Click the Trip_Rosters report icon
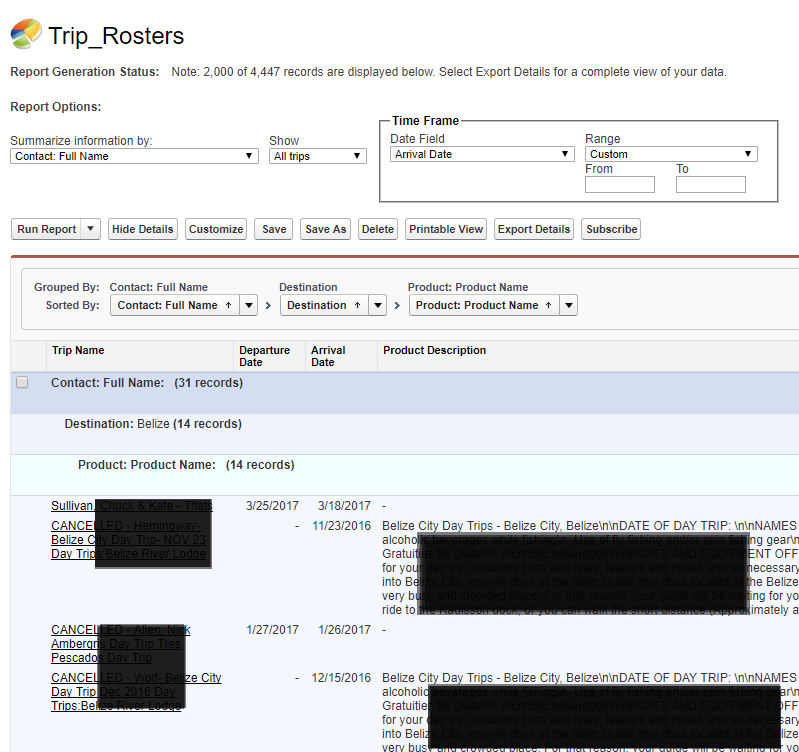This screenshot has height=752, width=799. (x=26, y=34)
